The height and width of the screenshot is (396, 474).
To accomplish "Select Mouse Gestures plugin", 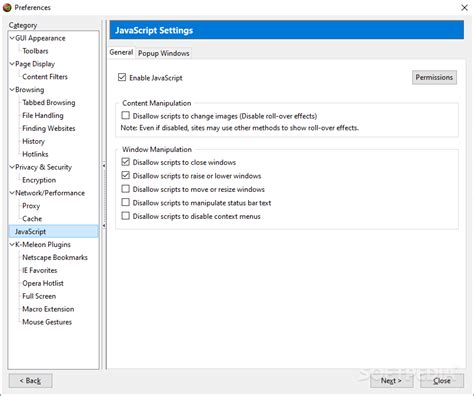I will click(x=47, y=322).
